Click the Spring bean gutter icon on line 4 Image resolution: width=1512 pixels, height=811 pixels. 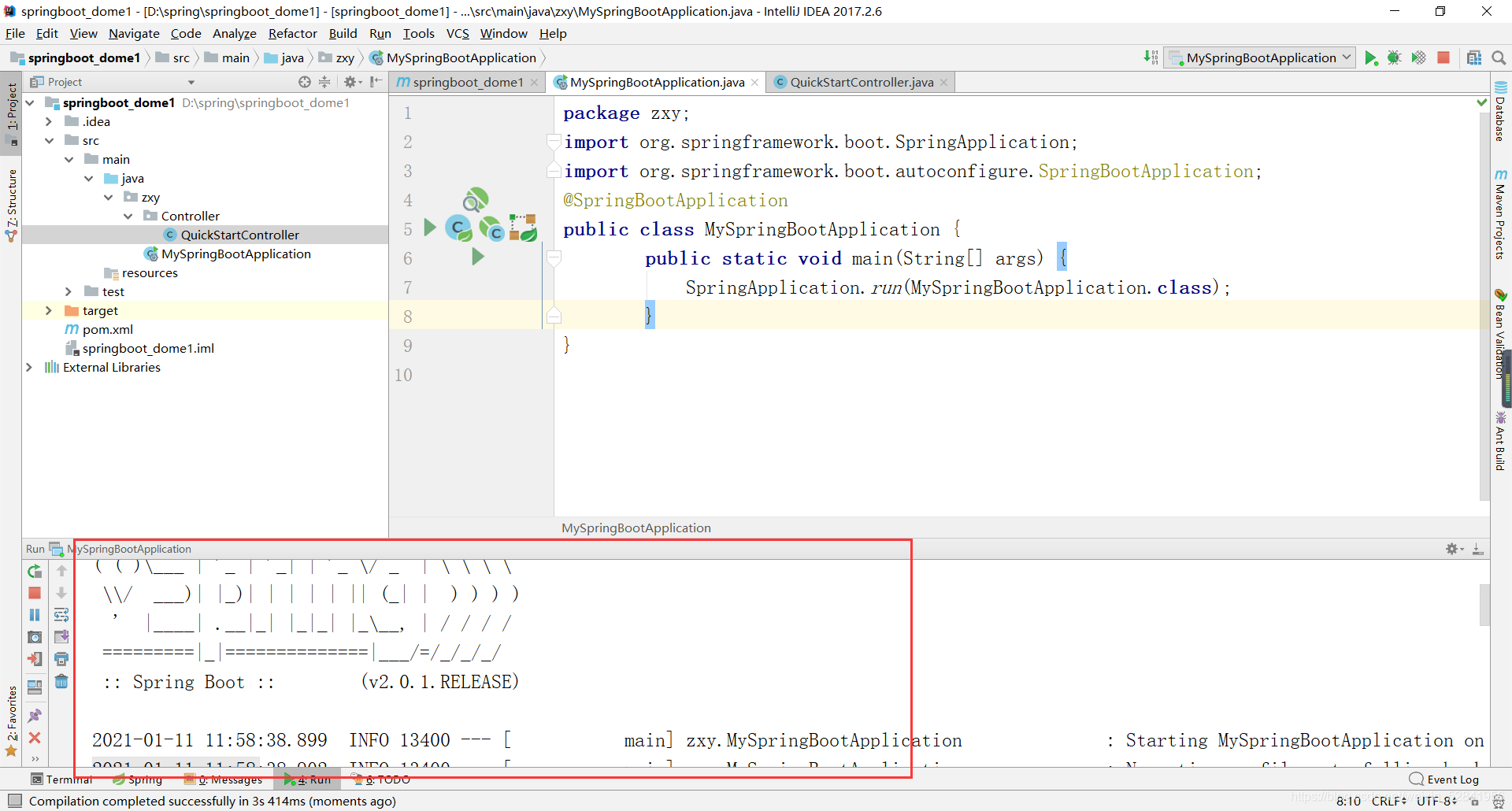[x=475, y=199]
